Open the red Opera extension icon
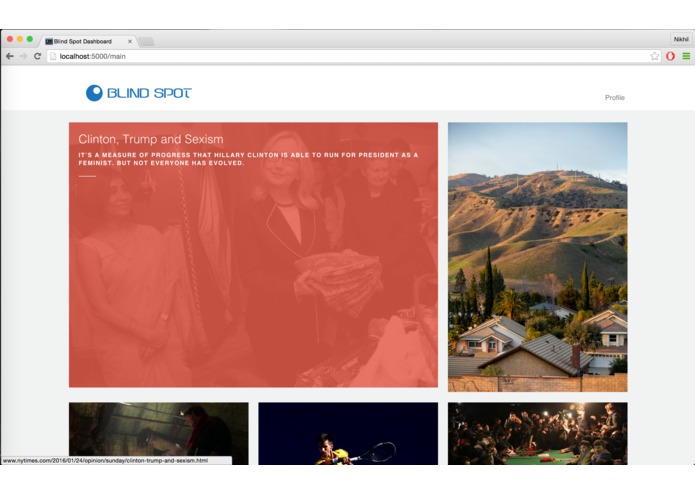The image size is (695, 494). click(670, 56)
